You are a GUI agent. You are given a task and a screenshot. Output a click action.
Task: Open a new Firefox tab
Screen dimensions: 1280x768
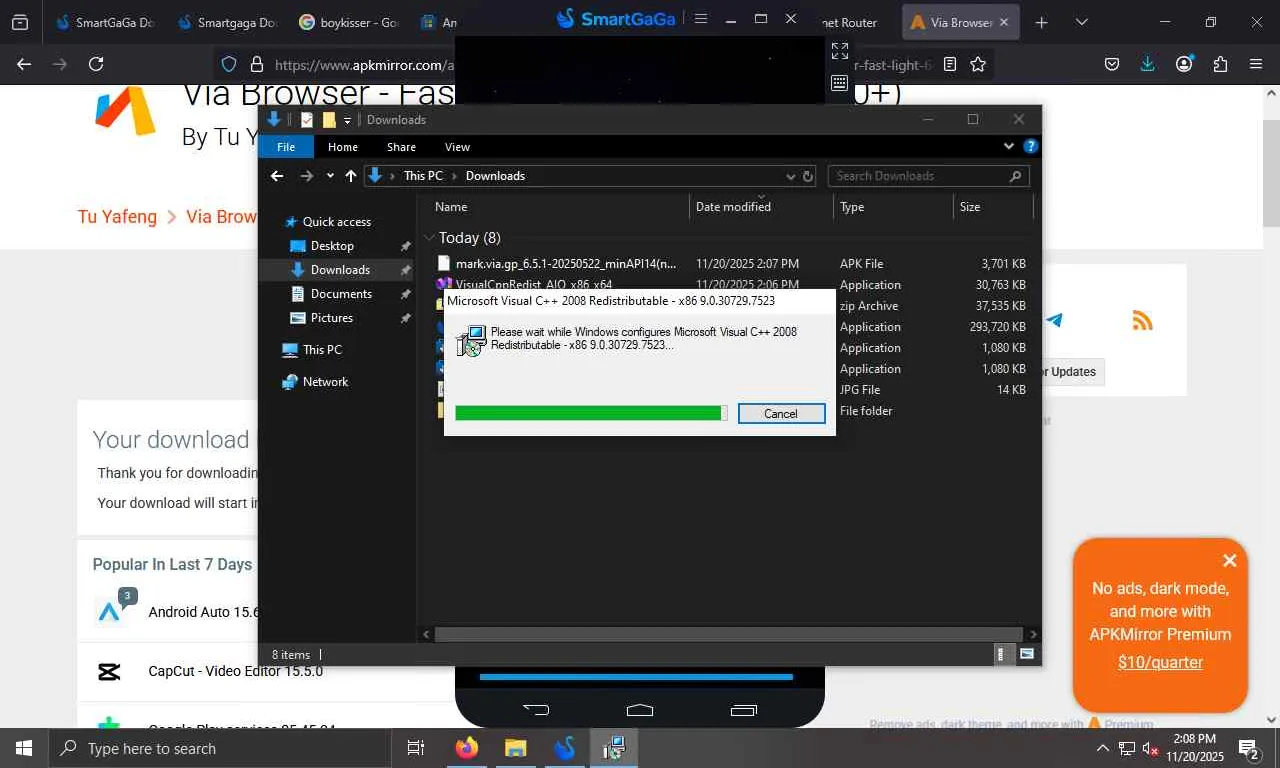[1041, 22]
